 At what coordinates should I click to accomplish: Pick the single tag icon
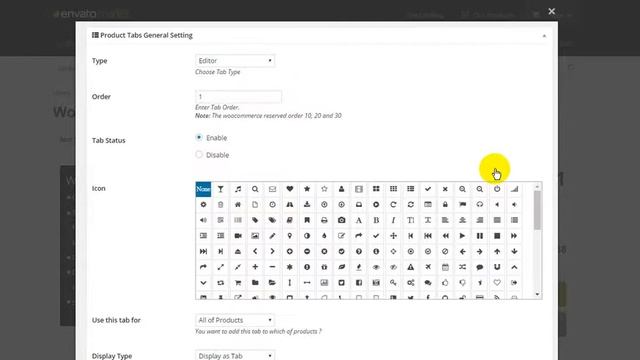click(x=255, y=220)
